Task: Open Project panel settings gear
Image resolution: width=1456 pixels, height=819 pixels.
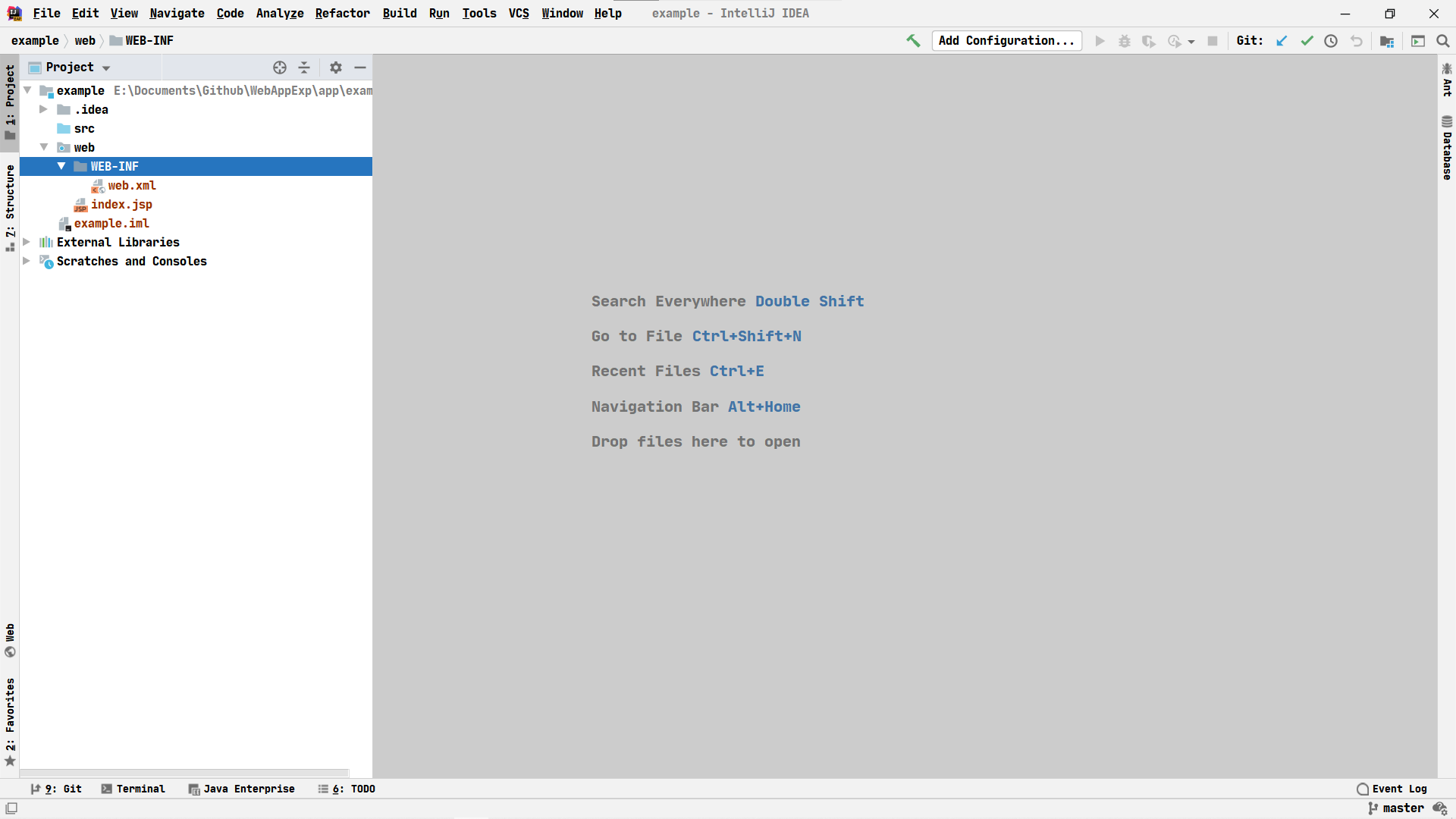Action: pyautogui.click(x=336, y=67)
